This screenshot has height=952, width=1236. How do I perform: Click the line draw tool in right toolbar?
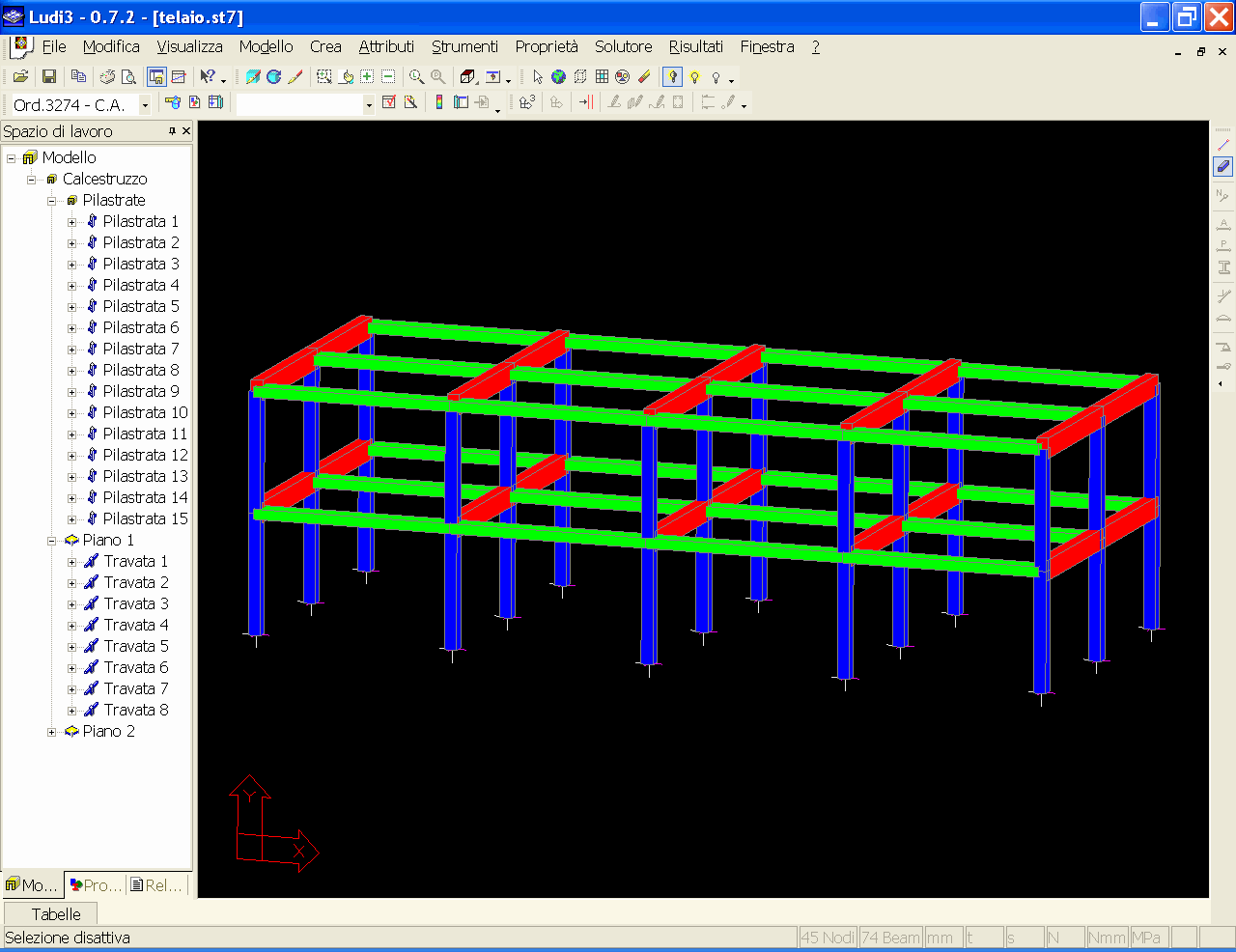coord(1223,145)
